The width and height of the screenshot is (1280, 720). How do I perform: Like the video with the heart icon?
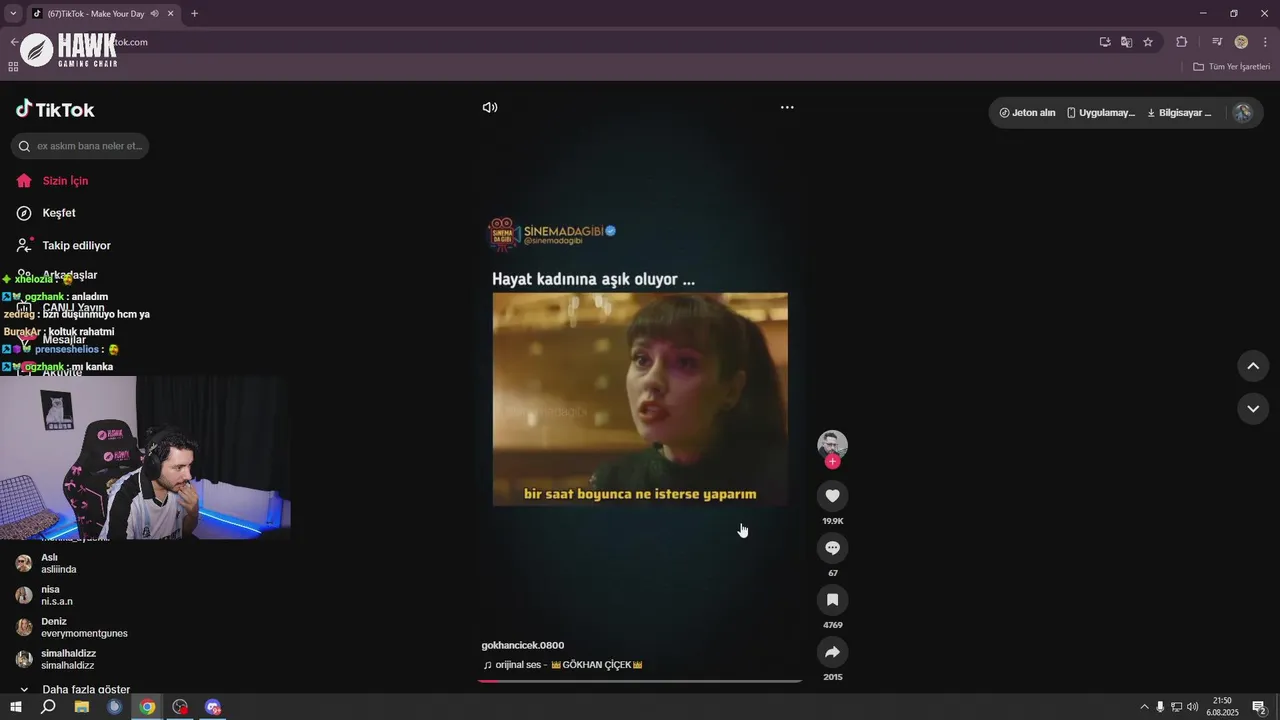click(832, 496)
